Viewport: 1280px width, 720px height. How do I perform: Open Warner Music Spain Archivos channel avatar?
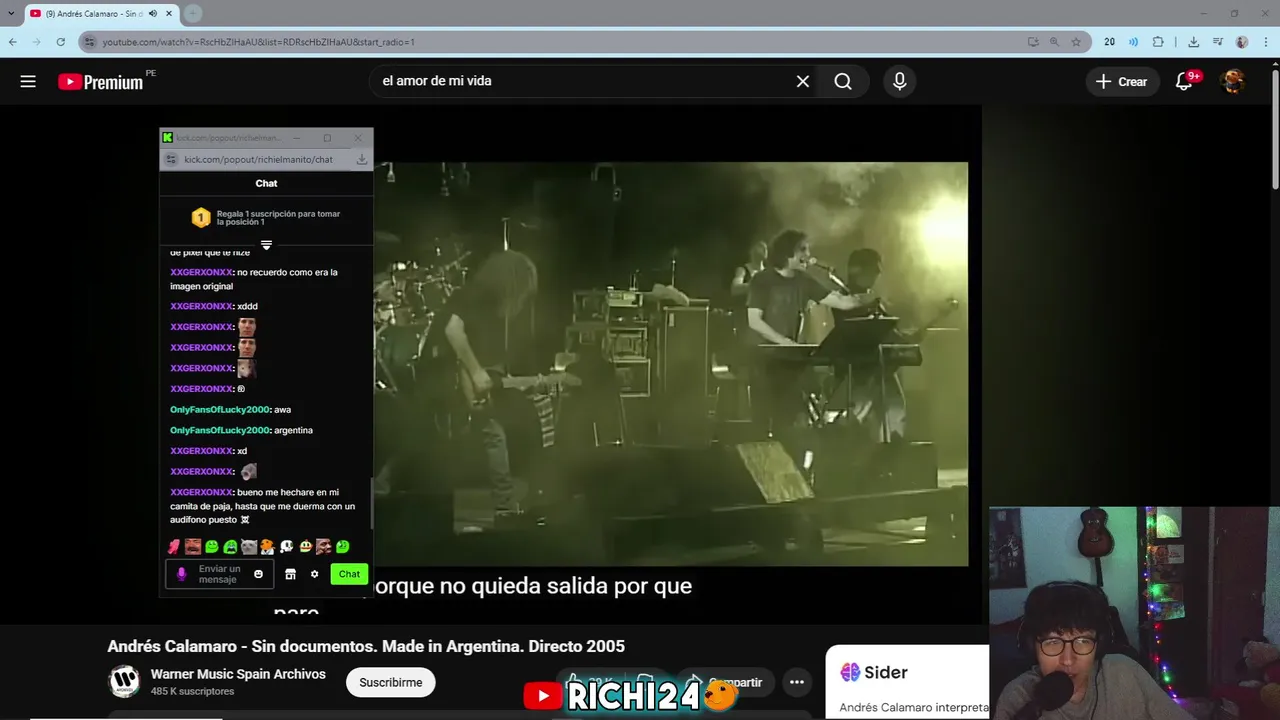pyautogui.click(x=124, y=682)
